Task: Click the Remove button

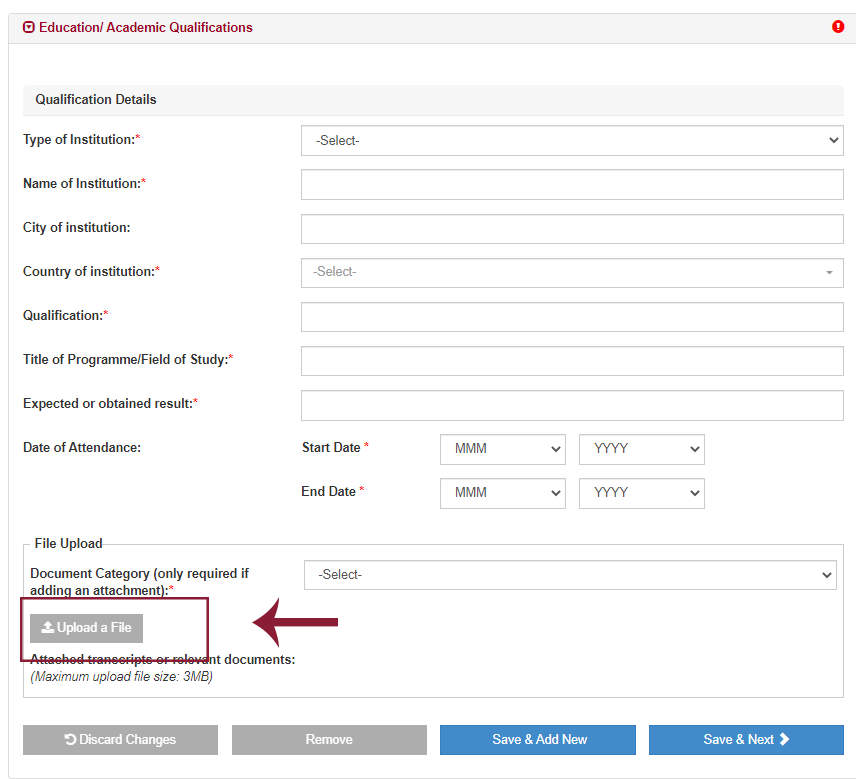Action: tap(329, 740)
